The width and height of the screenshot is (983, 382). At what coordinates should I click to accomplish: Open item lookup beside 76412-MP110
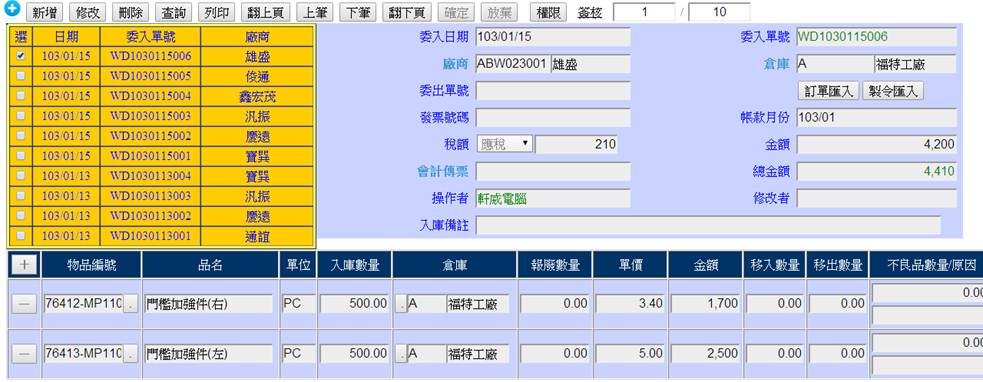point(130,304)
